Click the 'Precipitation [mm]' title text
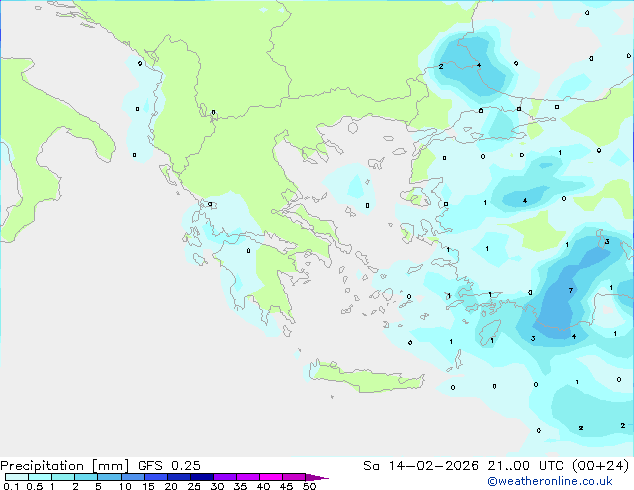Image resolution: width=634 pixels, height=490 pixels. coord(65,466)
